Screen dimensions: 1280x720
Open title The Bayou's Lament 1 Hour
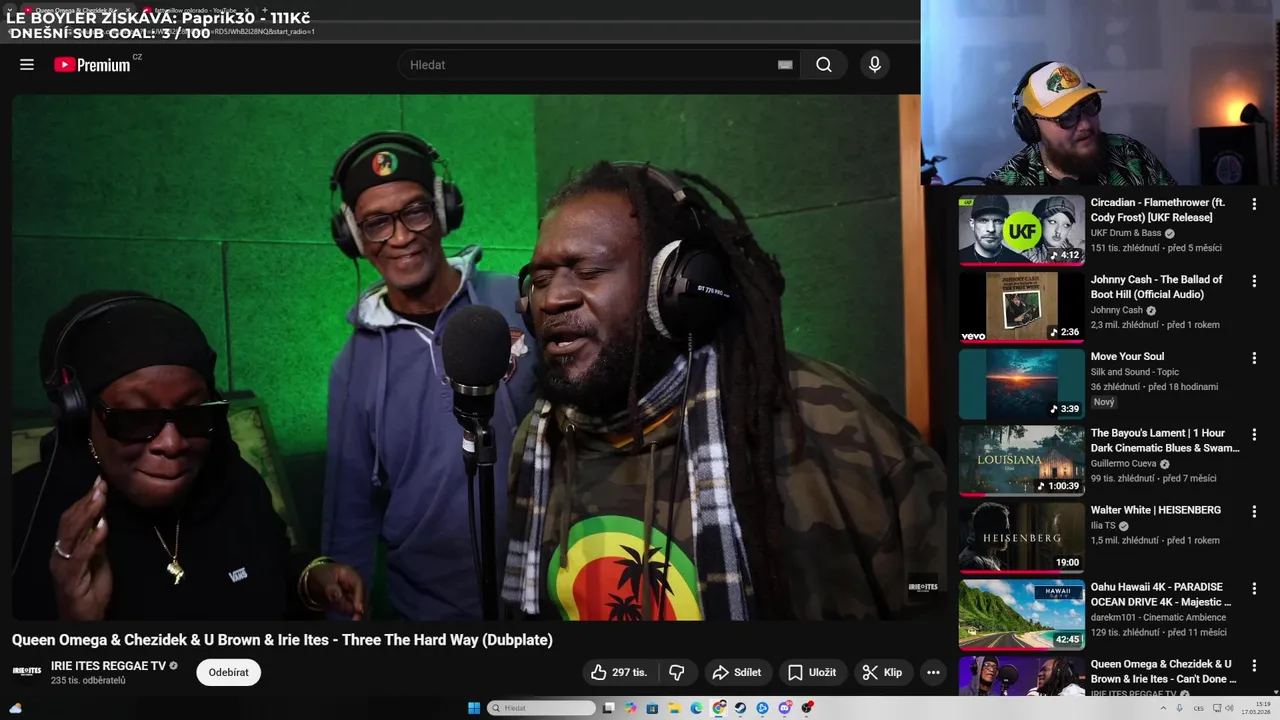point(1165,441)
